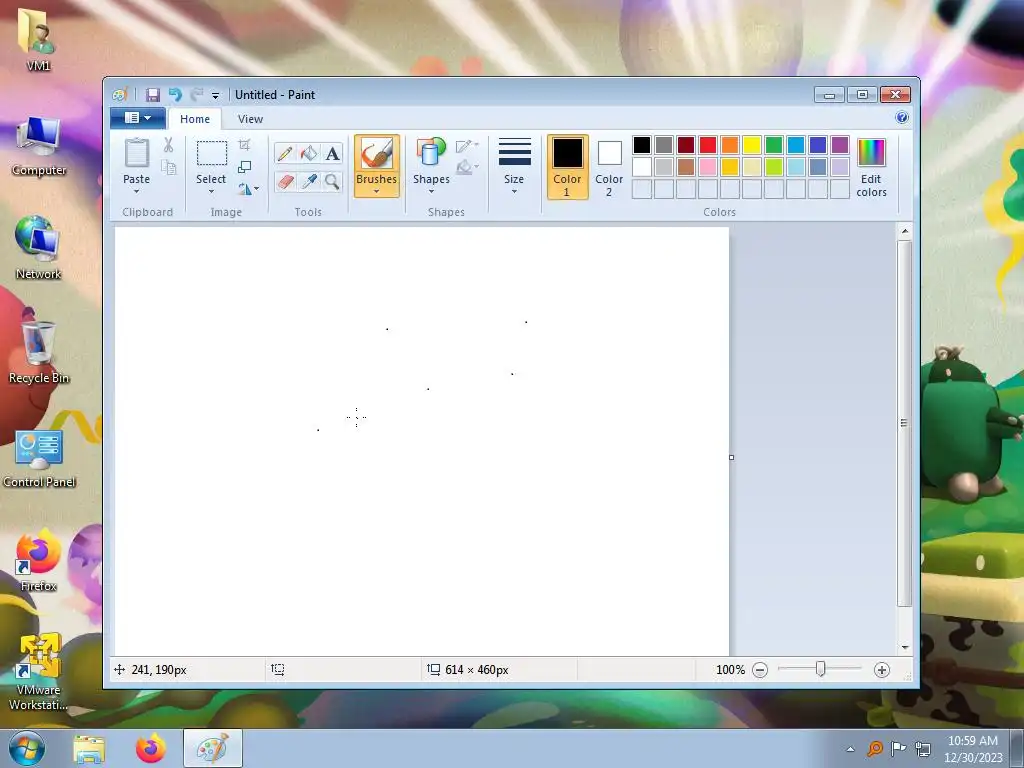This screenshot has width=1024, height=768.
Task: Click the Windows Start orb
Action: (x=26, y=748)
